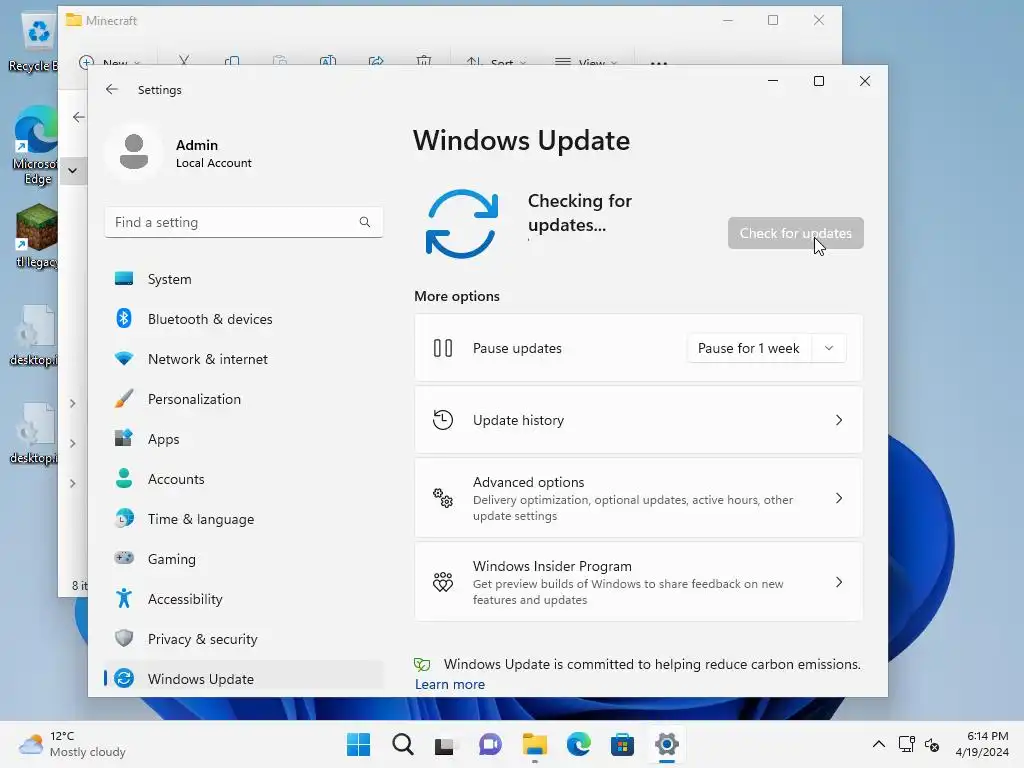This screenshot has width=1024, height=768.
Task: Click New button in Minecraft Explorer window
Action: pyautogui.click(x=109, y=63)
